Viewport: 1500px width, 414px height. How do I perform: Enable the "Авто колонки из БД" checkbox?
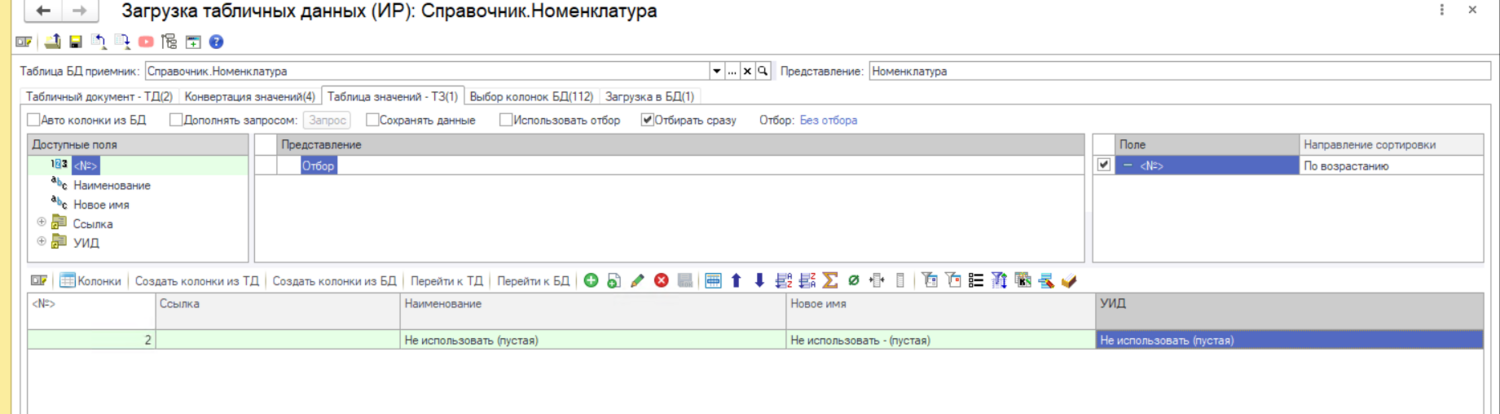pyautogui.click(x=34, y=120)
